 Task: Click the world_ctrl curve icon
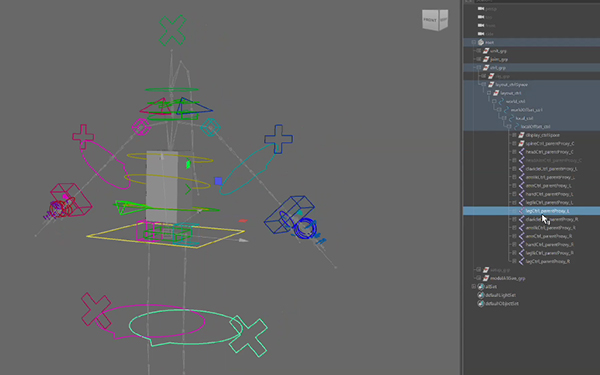(501, 101)
